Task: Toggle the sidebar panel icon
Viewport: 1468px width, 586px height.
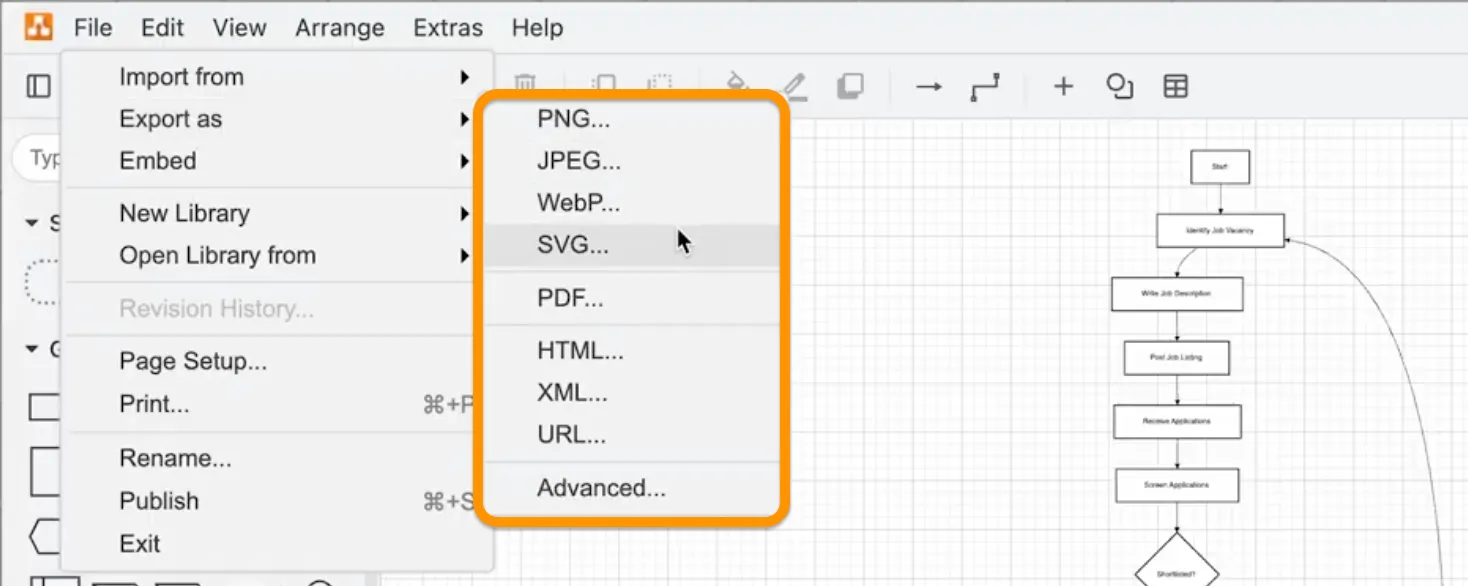Action: coord(38,86)
